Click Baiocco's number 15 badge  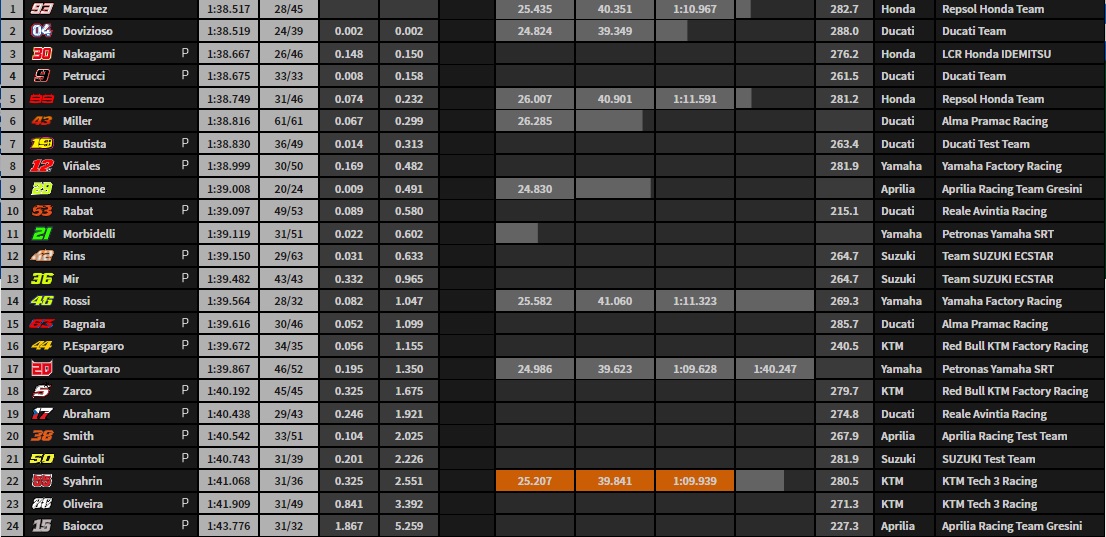[x=42, y=526]
